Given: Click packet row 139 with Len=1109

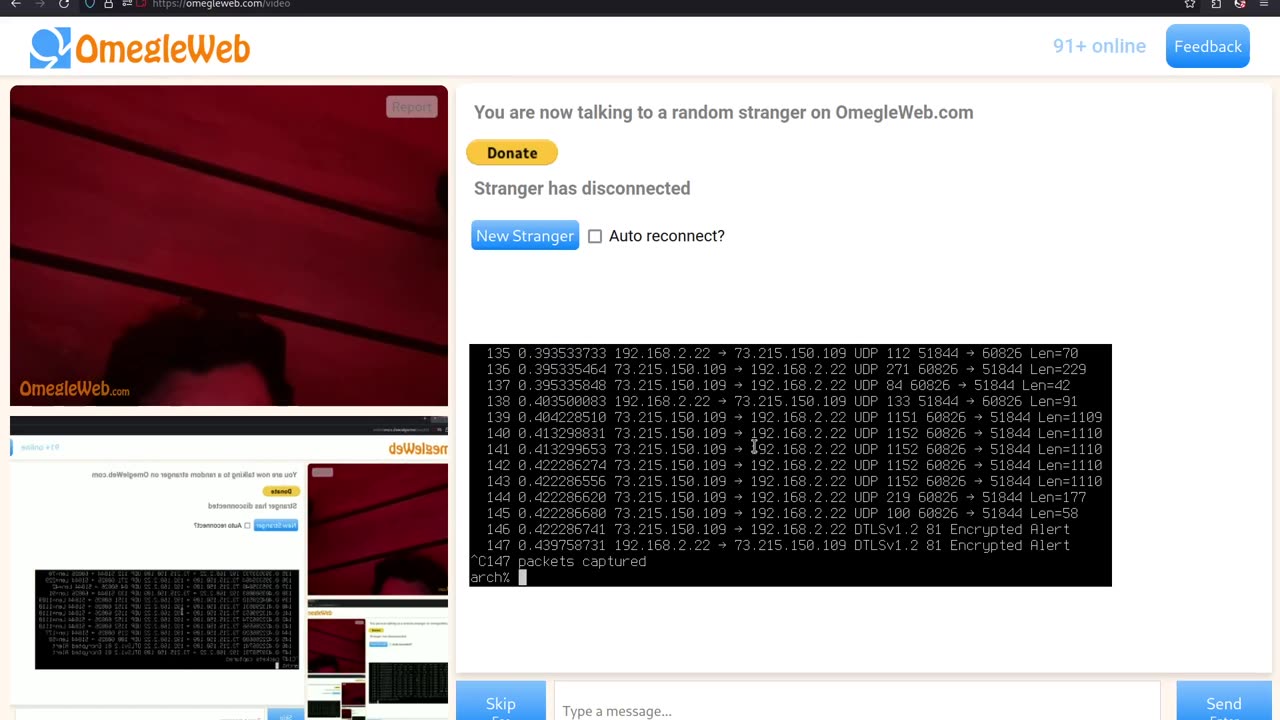Looking at the screenshot, I should point(794,418).
